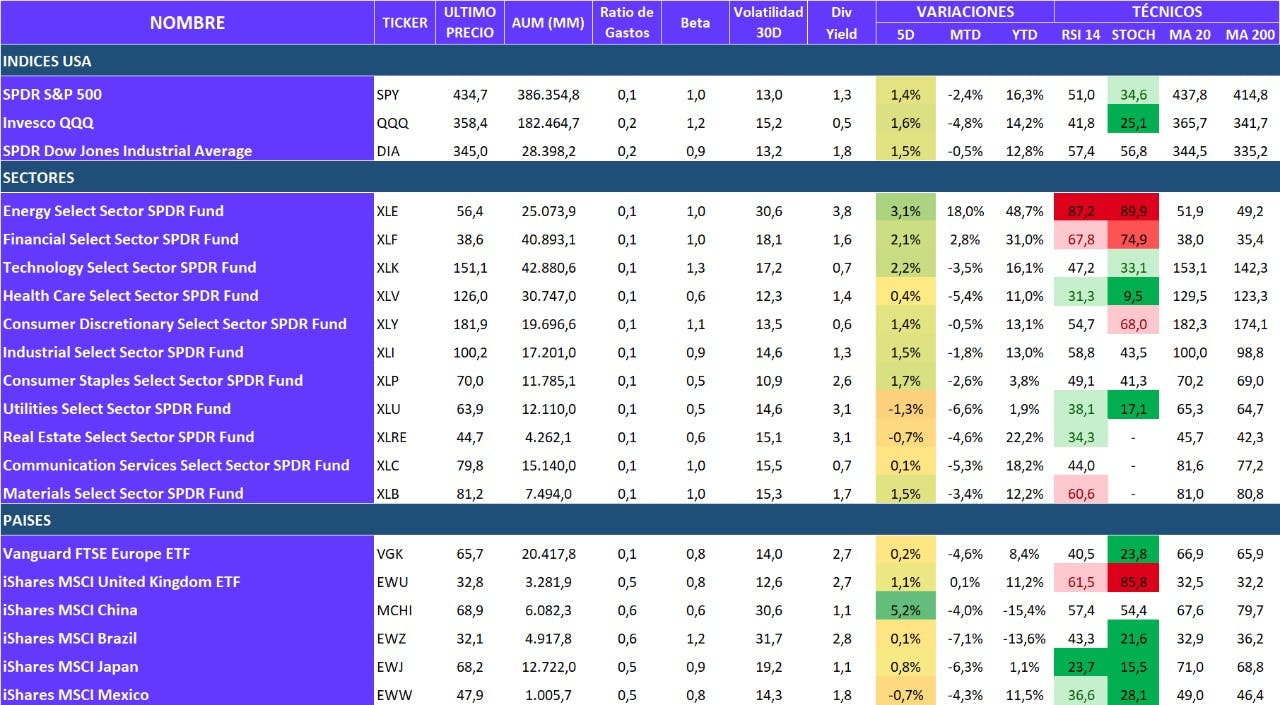
Task: Select the TICKER column header
Action: [x=405, y=22]
